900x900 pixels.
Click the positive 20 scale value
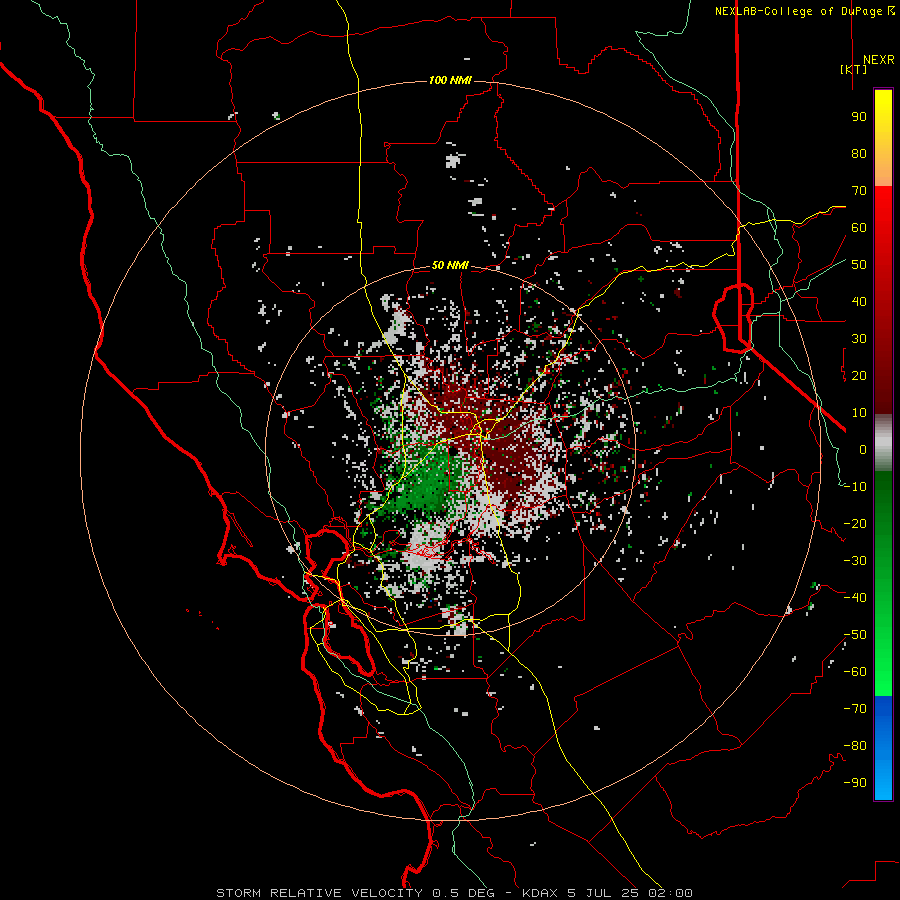click(x=859, y=375)
